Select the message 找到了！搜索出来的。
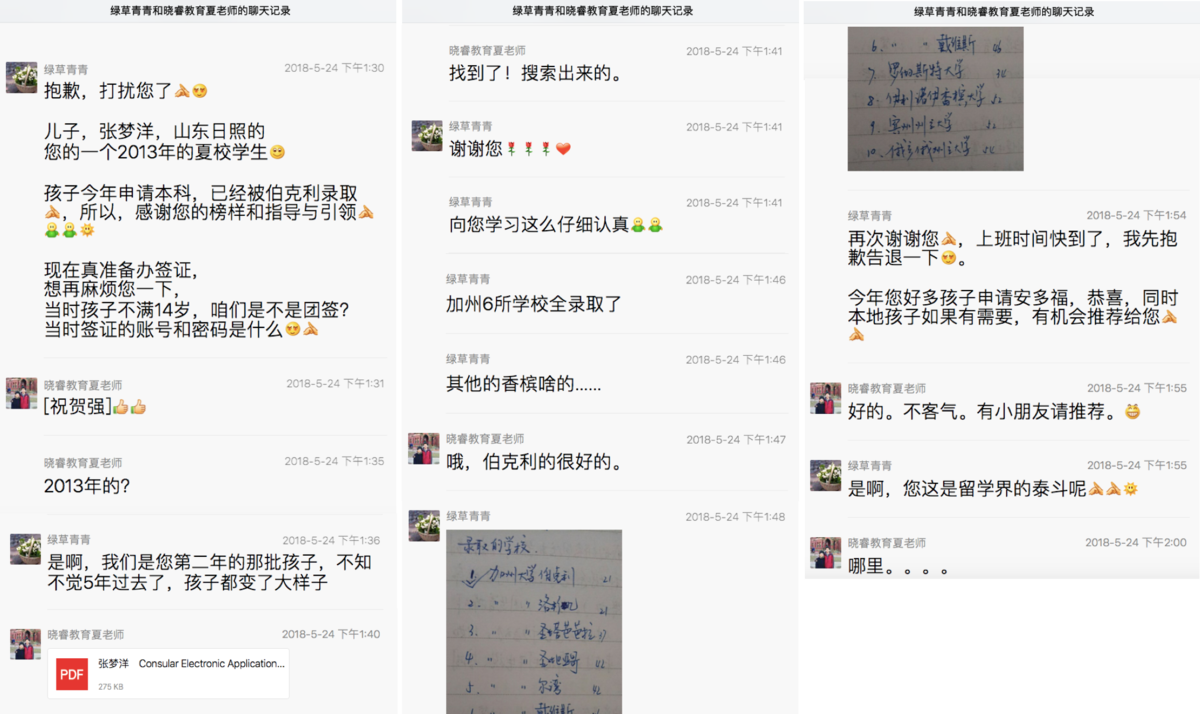 (535, 73)
